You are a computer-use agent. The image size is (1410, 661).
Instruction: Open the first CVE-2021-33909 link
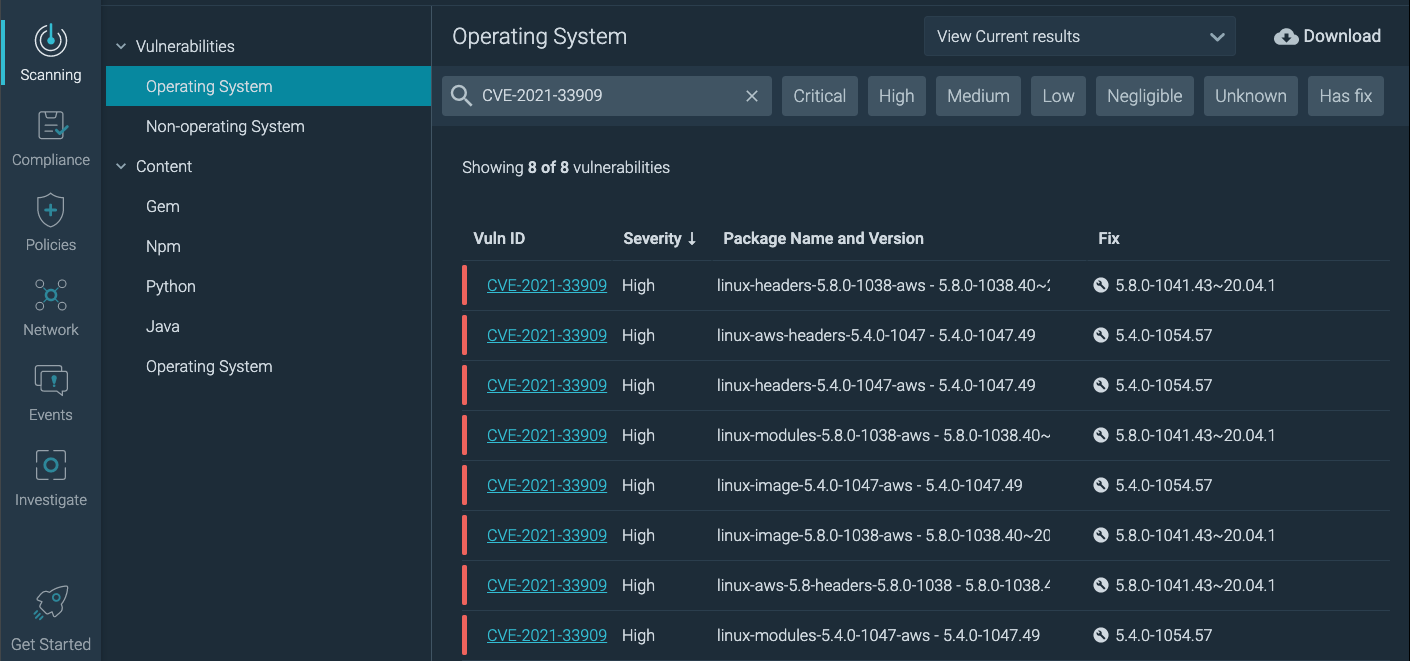(x=546, y=284)
